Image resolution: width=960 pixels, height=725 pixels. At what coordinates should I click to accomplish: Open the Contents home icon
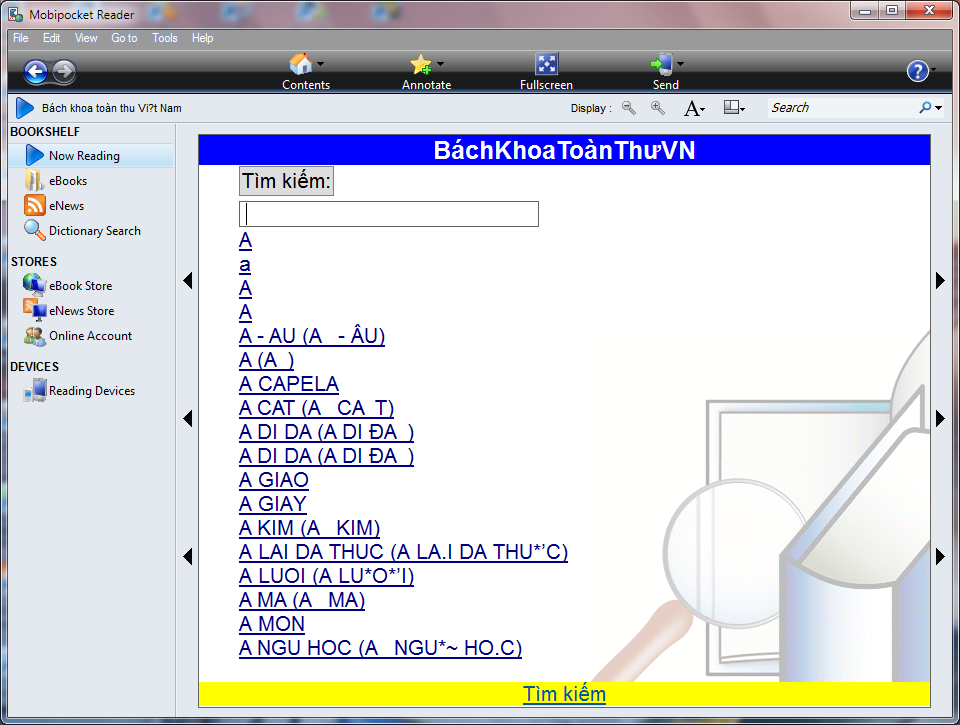[x=301, y=64]
